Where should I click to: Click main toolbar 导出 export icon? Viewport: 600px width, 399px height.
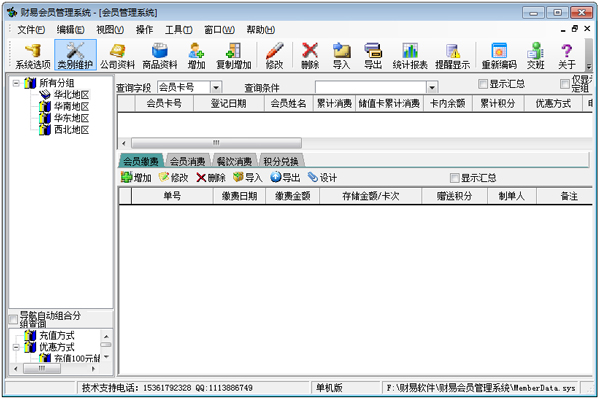pos(373,55)
